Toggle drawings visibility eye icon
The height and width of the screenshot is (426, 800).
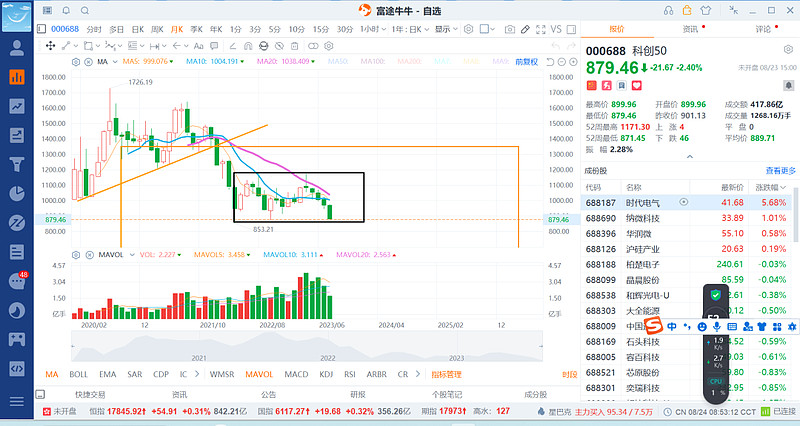pos(263,46)
